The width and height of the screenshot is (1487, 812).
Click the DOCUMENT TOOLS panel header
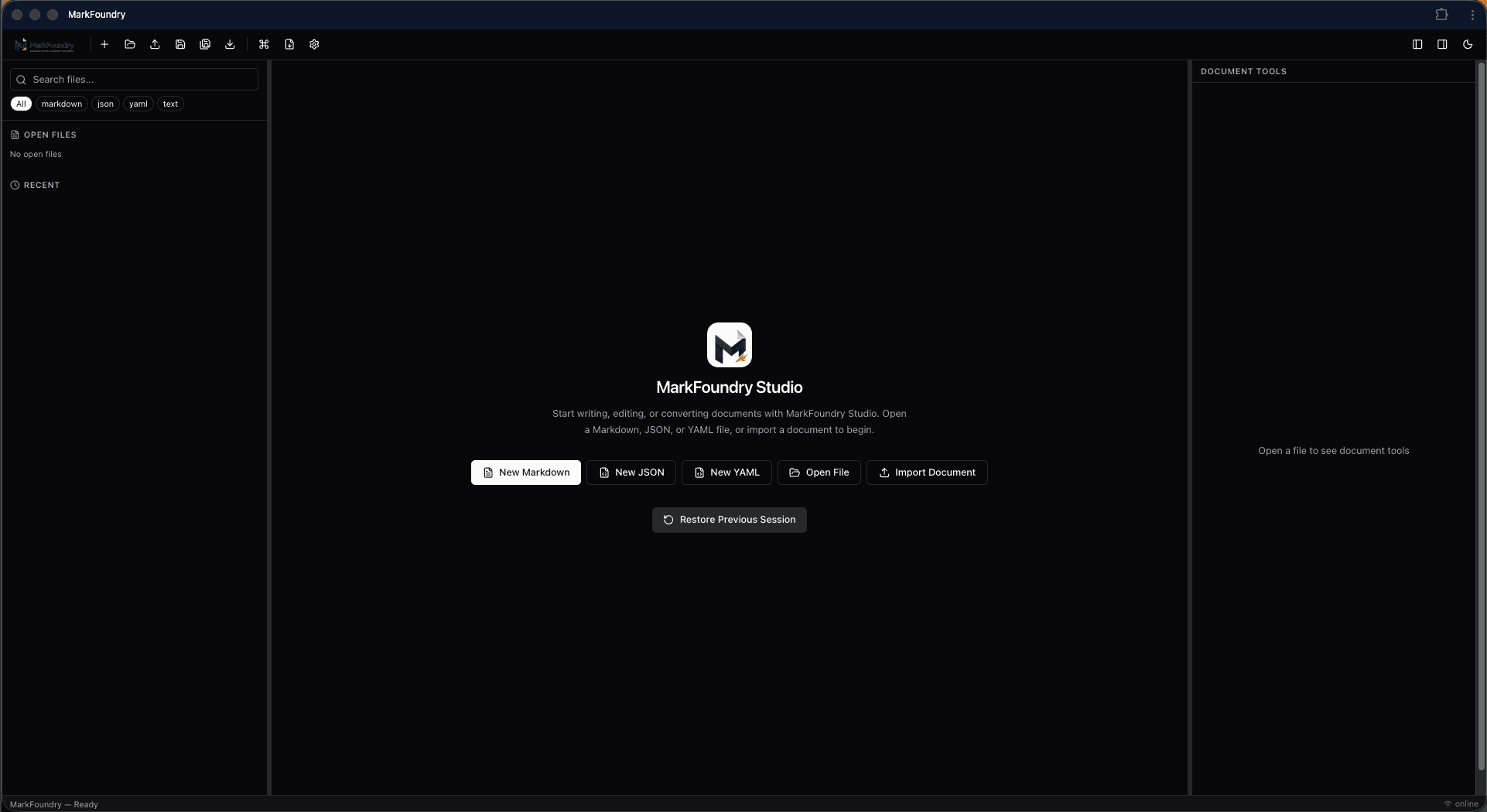[1243, 71]
